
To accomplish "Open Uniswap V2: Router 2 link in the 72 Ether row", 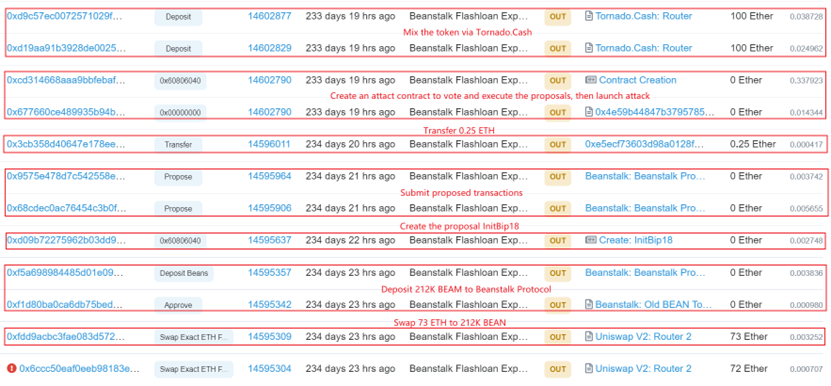I will tap(643, 369).
